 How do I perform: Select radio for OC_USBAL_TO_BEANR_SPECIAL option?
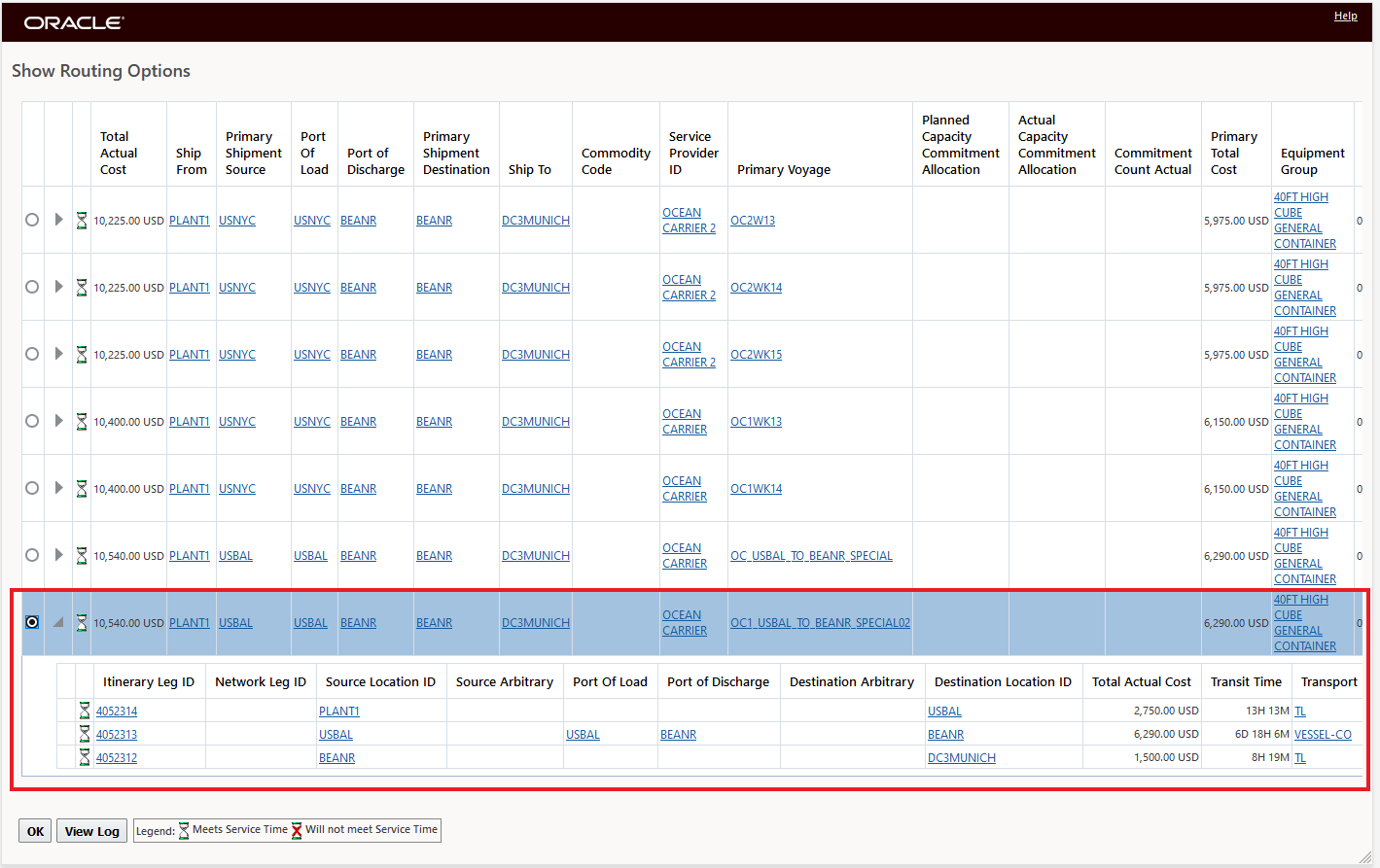[x=32, y=555]
